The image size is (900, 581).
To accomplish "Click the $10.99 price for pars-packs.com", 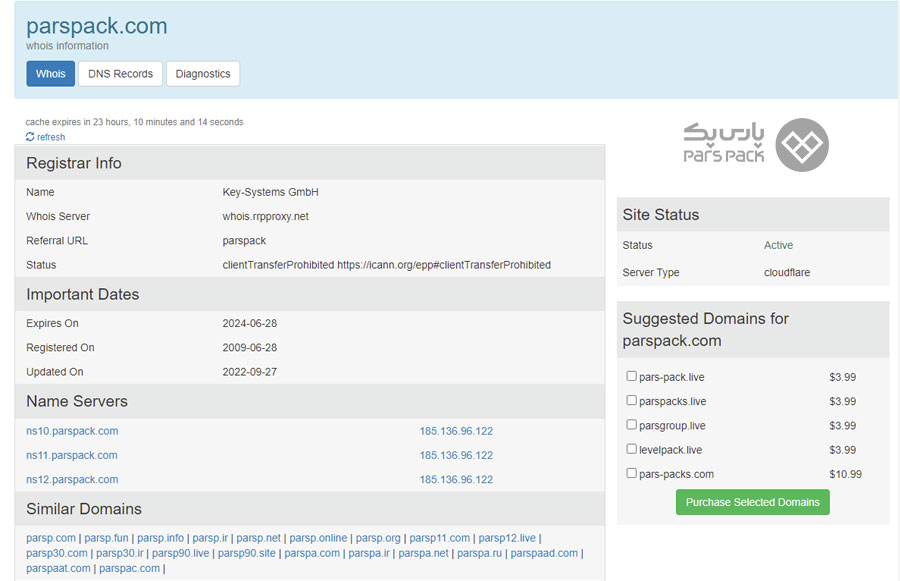I will tap(845, 474).
